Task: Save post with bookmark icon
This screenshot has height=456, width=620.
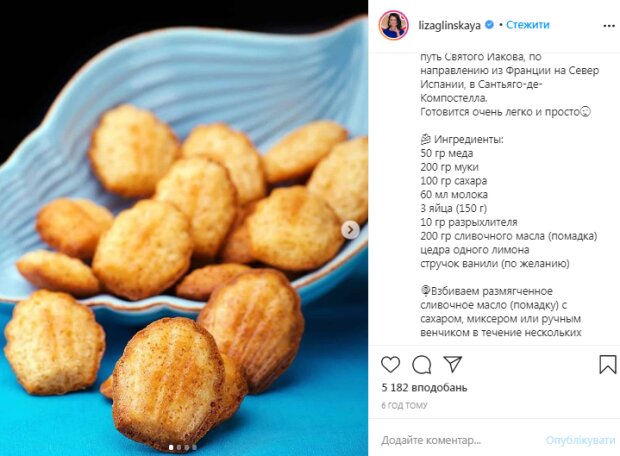Action: [607, 364]
